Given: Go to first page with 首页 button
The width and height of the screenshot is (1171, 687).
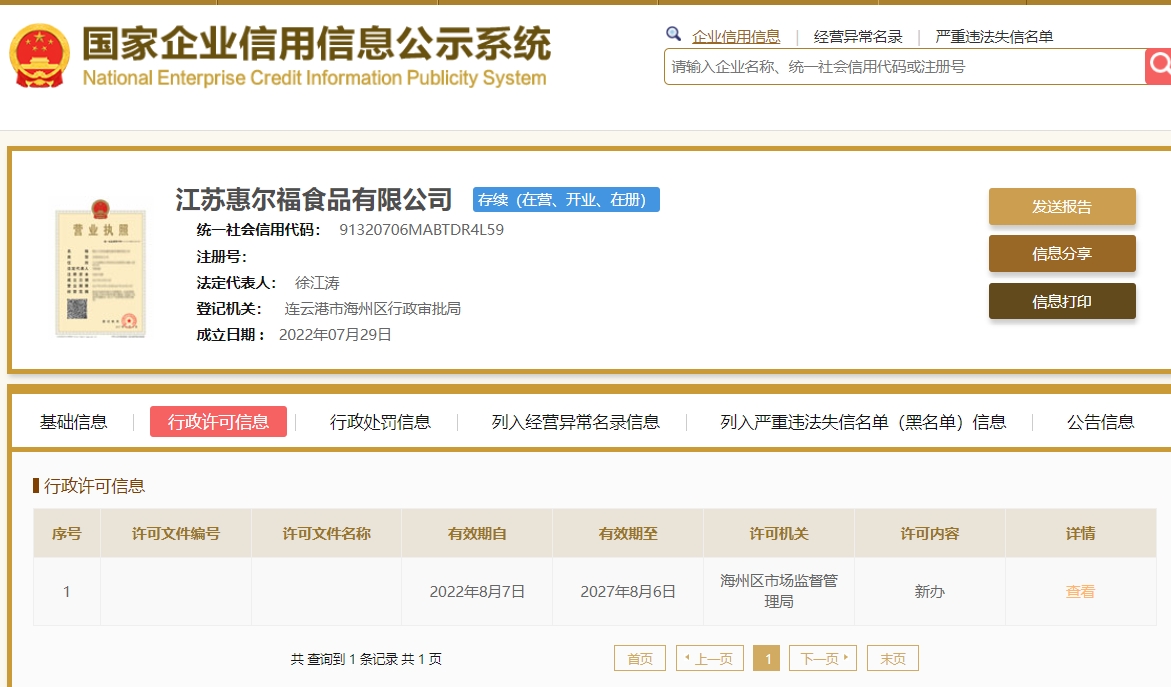Looking at the screenshot, I should pyautogui.click(x=640, y=659).
